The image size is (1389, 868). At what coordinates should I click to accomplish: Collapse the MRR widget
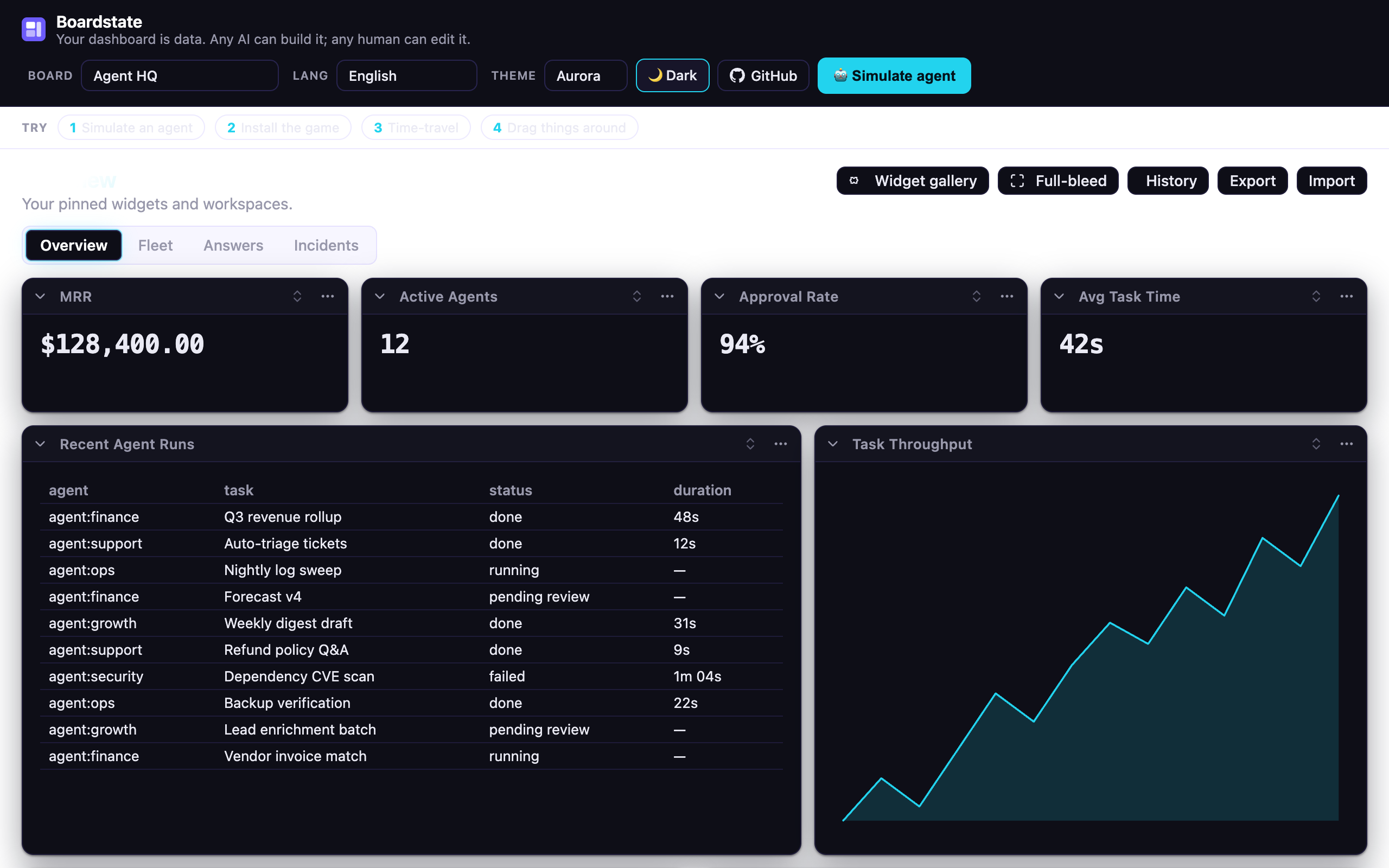[x=40, y=296]
